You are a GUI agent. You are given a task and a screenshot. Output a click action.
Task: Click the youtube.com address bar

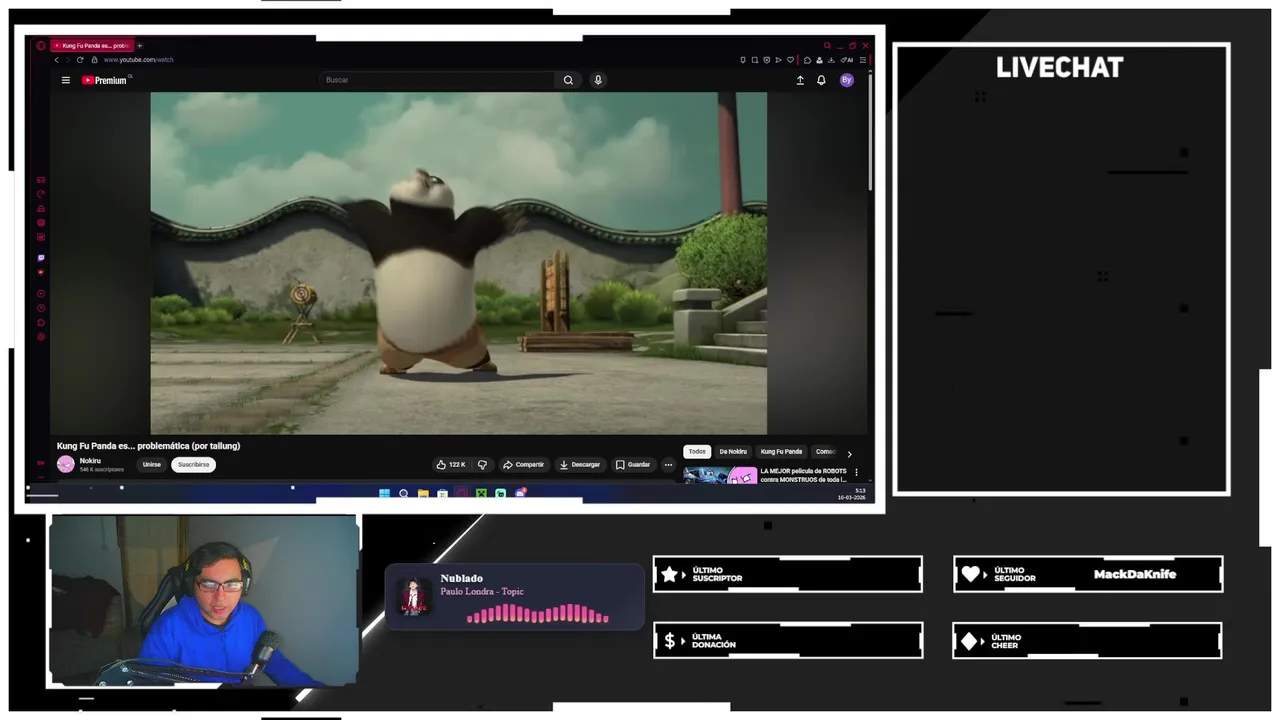(139, 60)
